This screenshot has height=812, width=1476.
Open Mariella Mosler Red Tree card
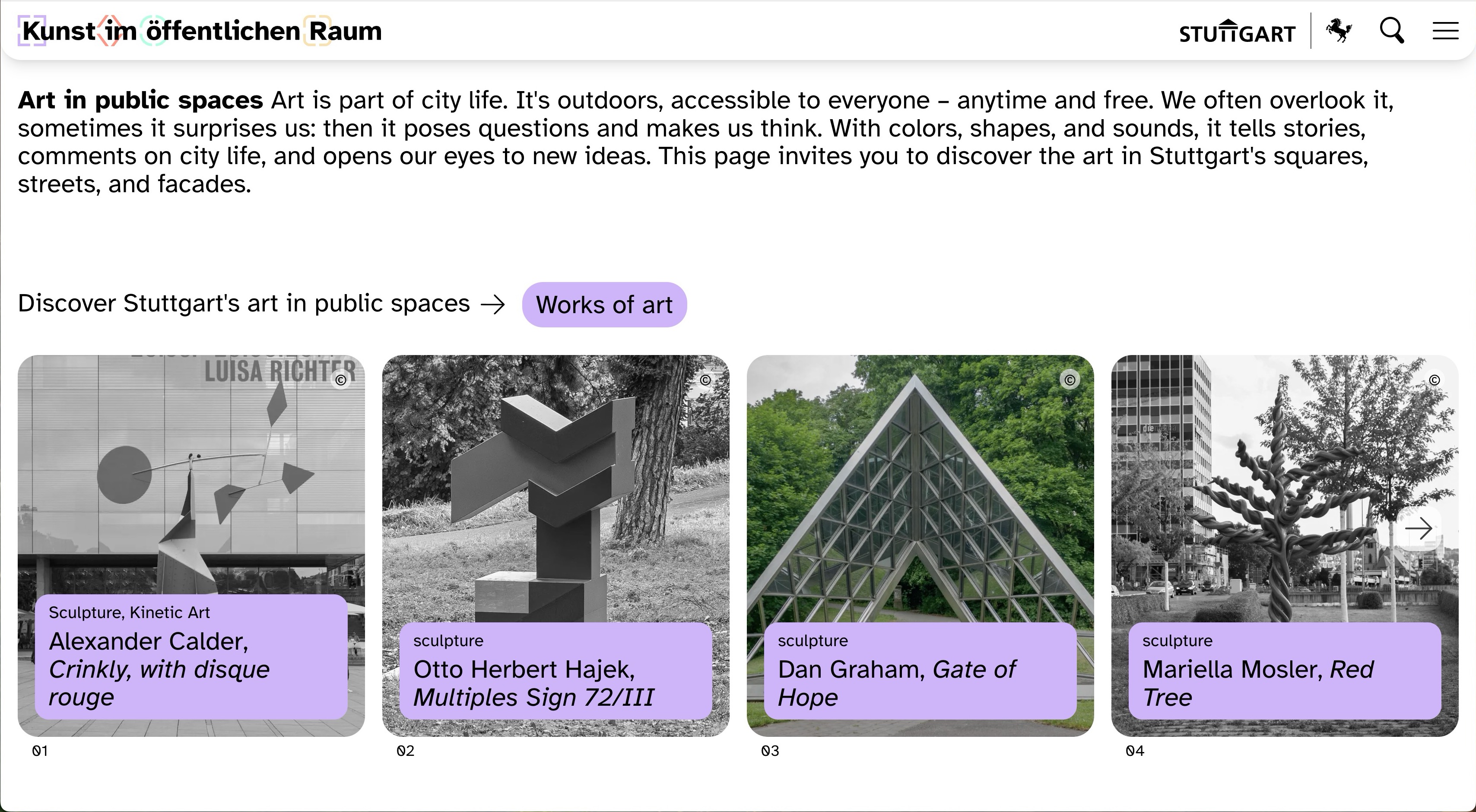[1284, 670]
